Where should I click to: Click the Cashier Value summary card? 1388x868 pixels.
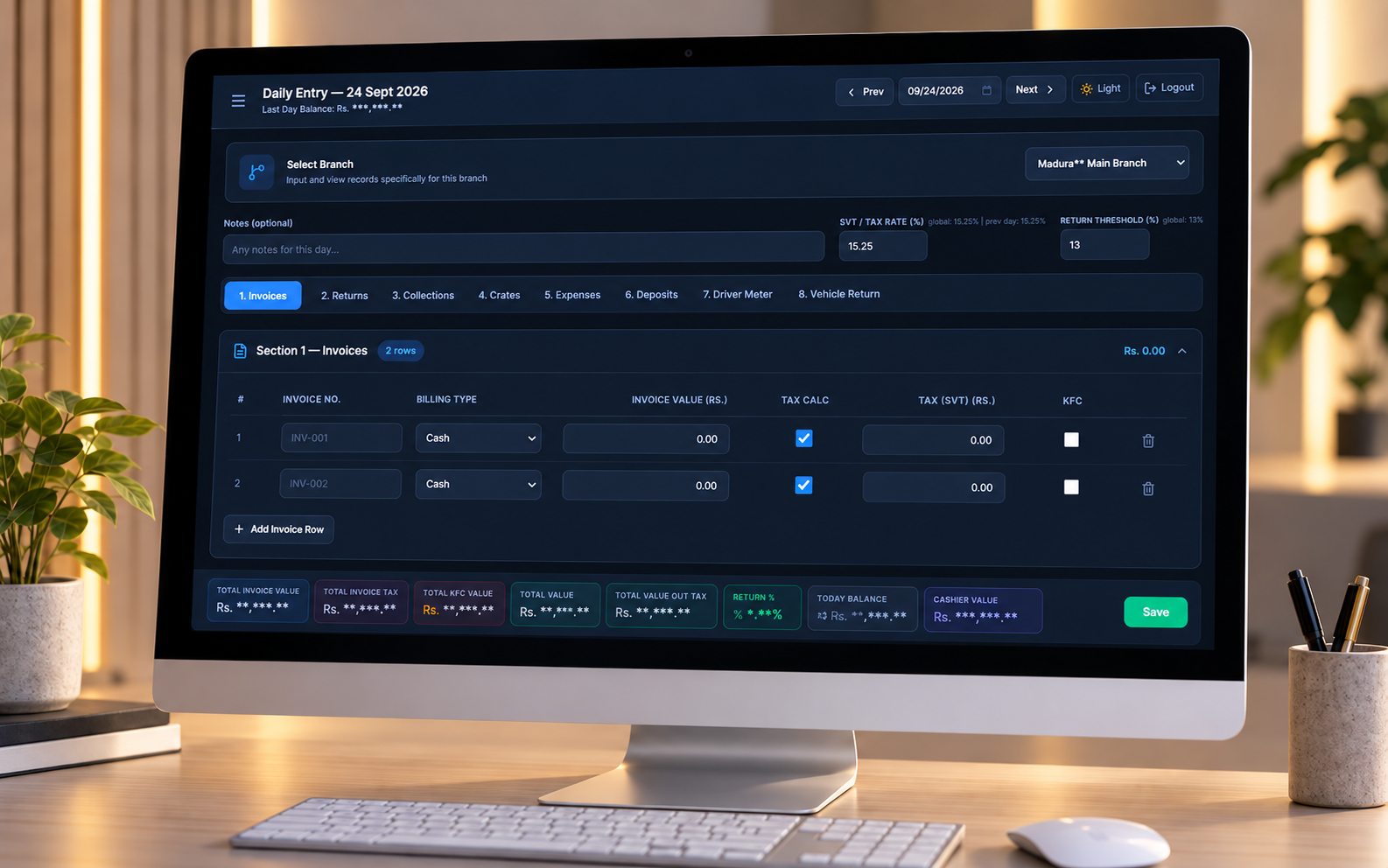coord(983,610)
